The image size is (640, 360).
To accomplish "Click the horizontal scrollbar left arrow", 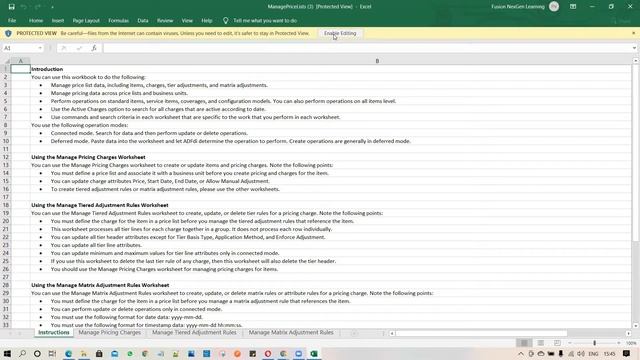I will [392, 333].
